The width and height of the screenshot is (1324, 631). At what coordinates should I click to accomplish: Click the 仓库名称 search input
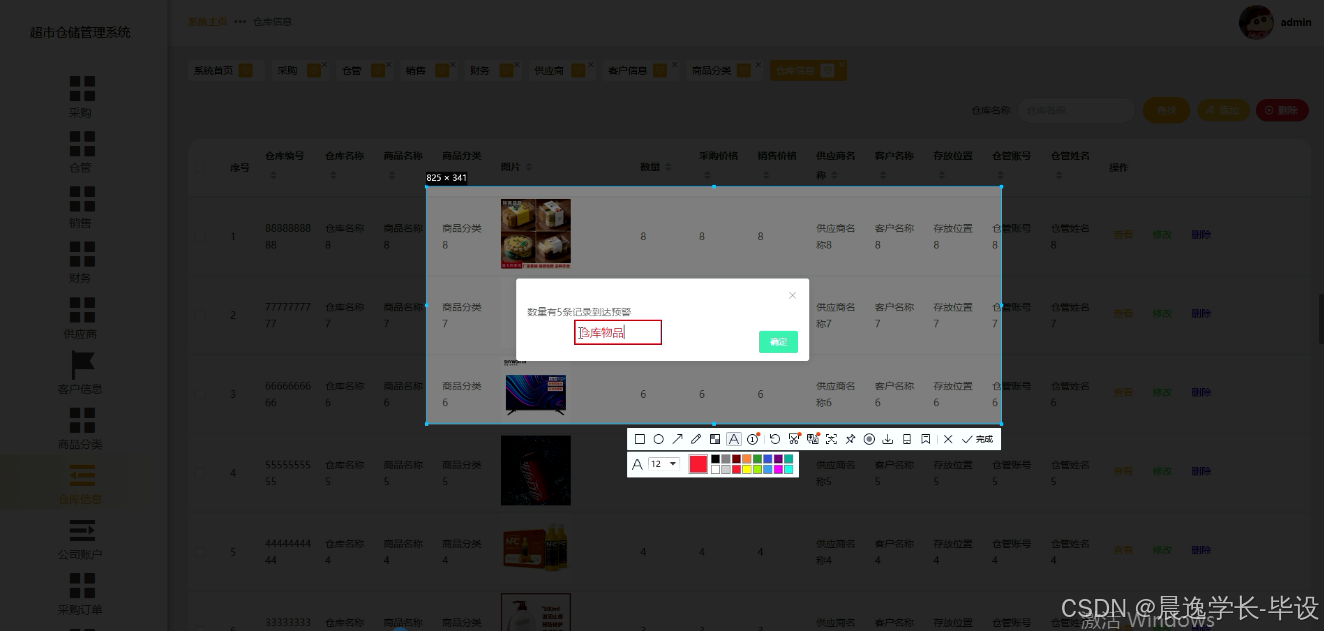(1076, 110)
